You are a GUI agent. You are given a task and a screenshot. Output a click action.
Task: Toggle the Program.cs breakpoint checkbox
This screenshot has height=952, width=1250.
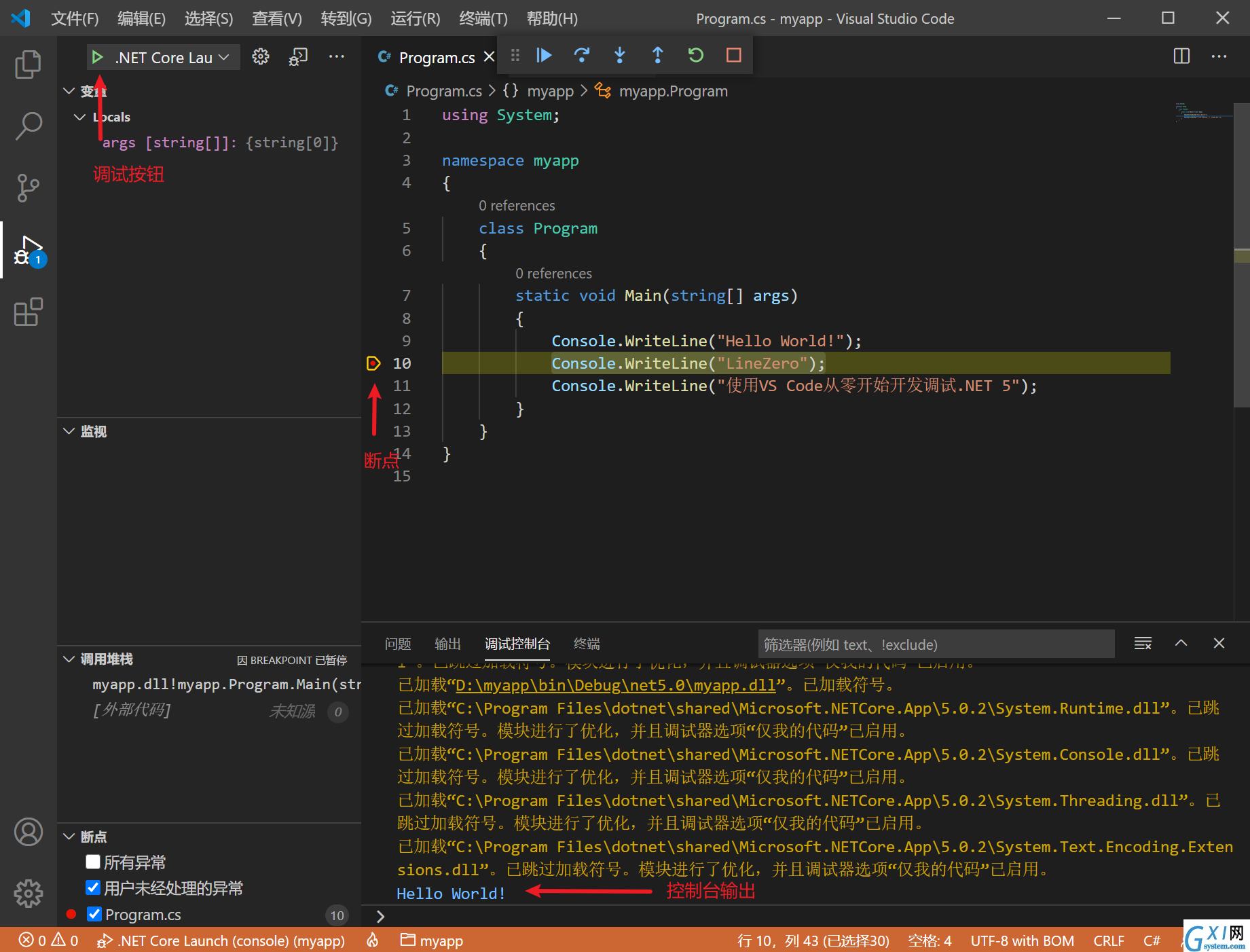(x=94, y=914)
